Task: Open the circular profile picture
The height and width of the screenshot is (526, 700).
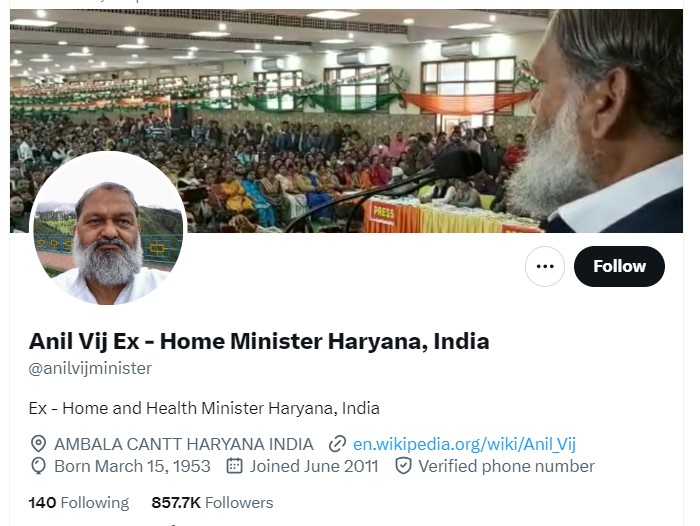Action: pos(108,229)
